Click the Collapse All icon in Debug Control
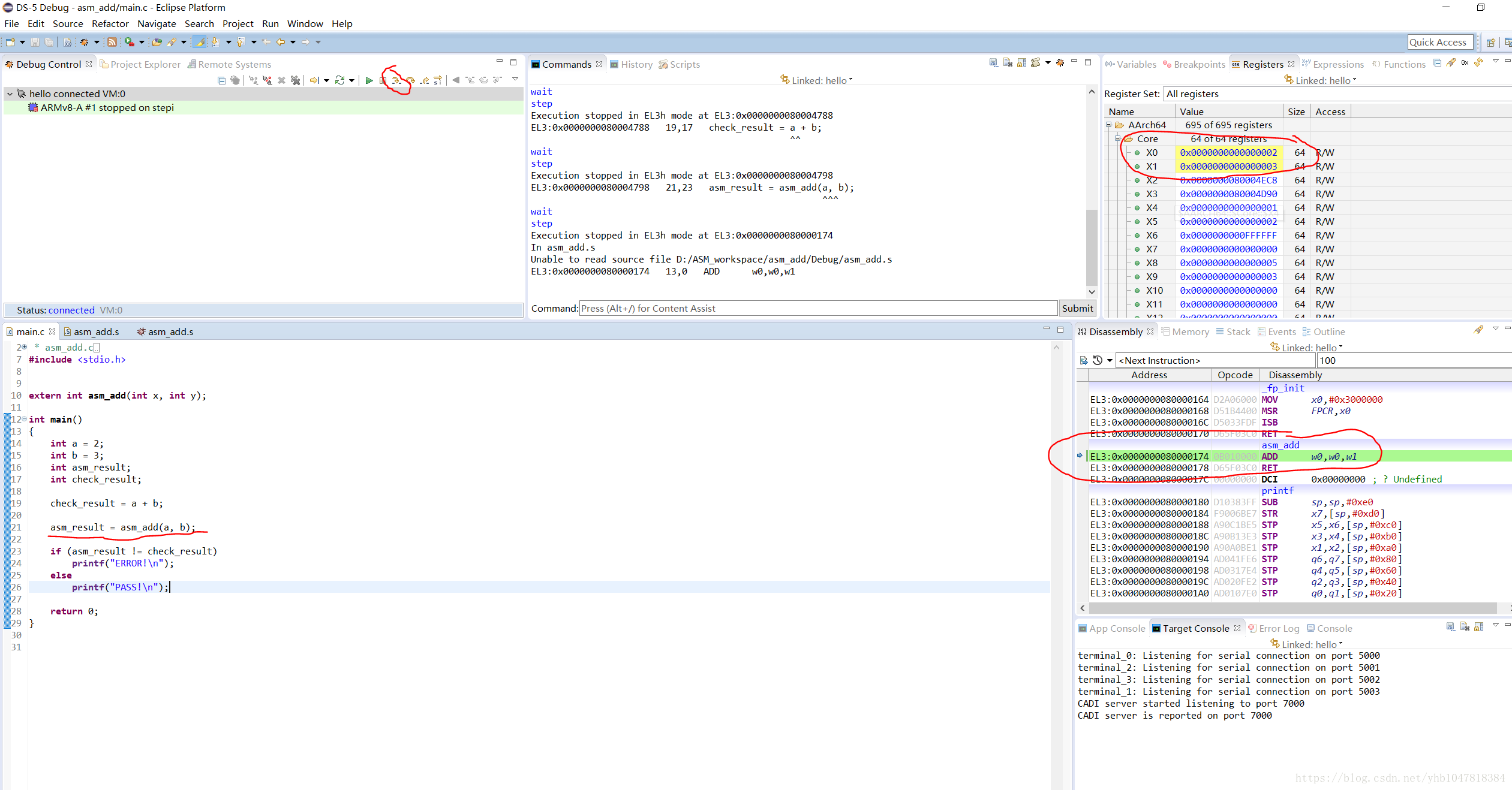This screenshot has width=1512, height=790. coord(221,80)
